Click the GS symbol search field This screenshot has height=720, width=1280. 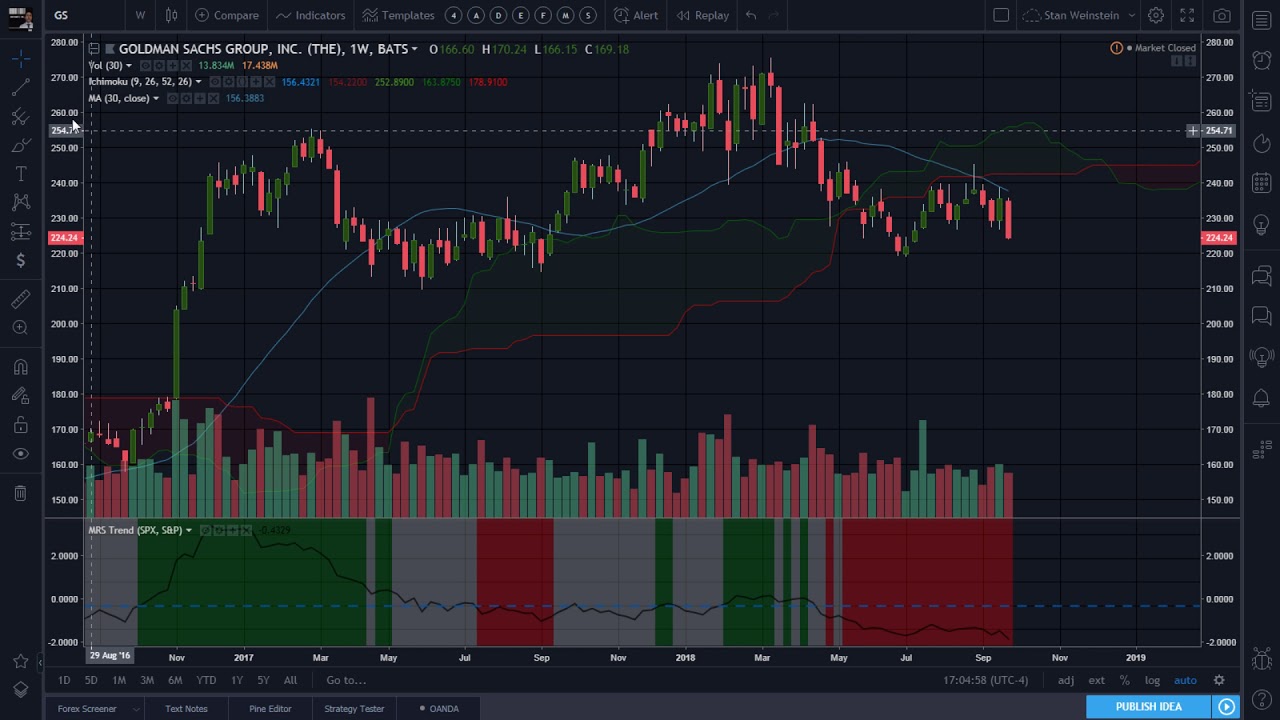pos(85,15)
